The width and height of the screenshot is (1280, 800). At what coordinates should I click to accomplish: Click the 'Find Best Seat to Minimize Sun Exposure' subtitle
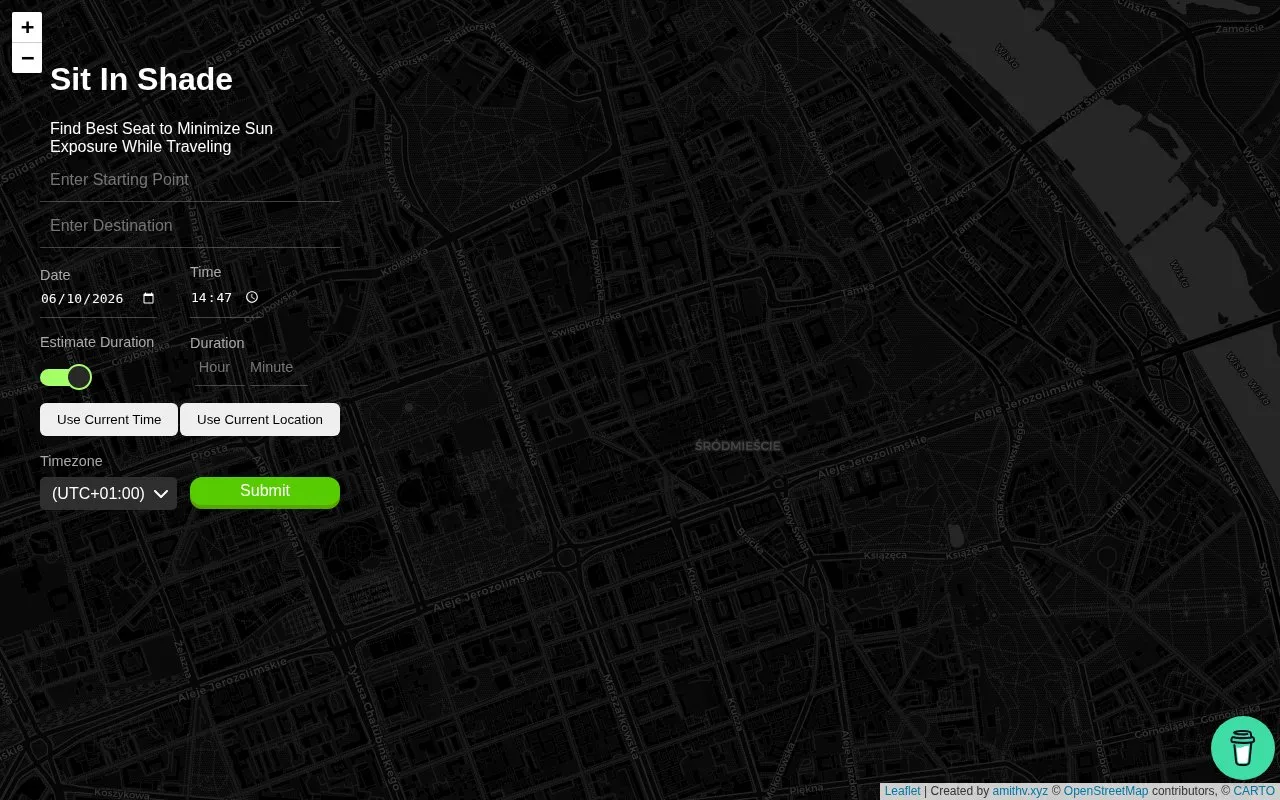click(x=161, y=138)
